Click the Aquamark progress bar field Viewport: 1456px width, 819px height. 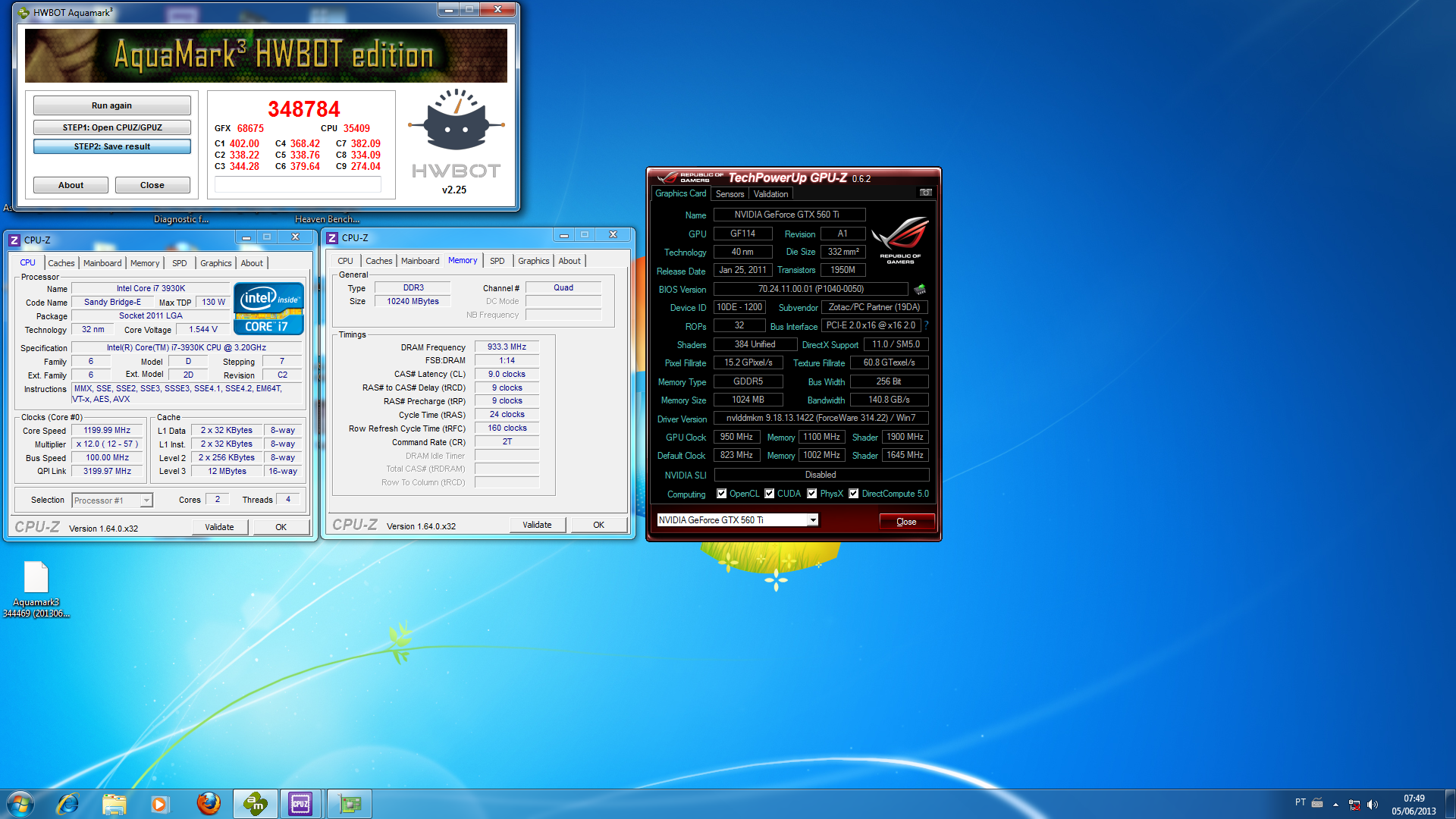297,184
